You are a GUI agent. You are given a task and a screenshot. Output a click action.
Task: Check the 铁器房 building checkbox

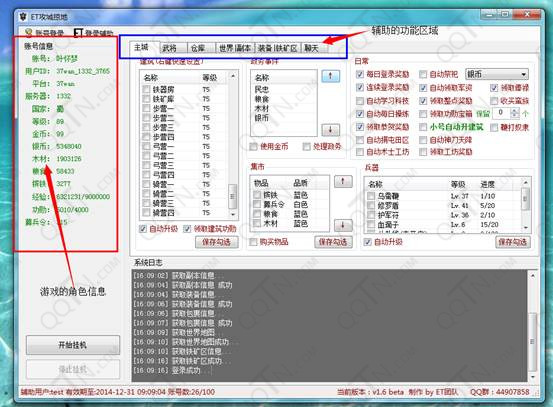(x=146, y=89)
